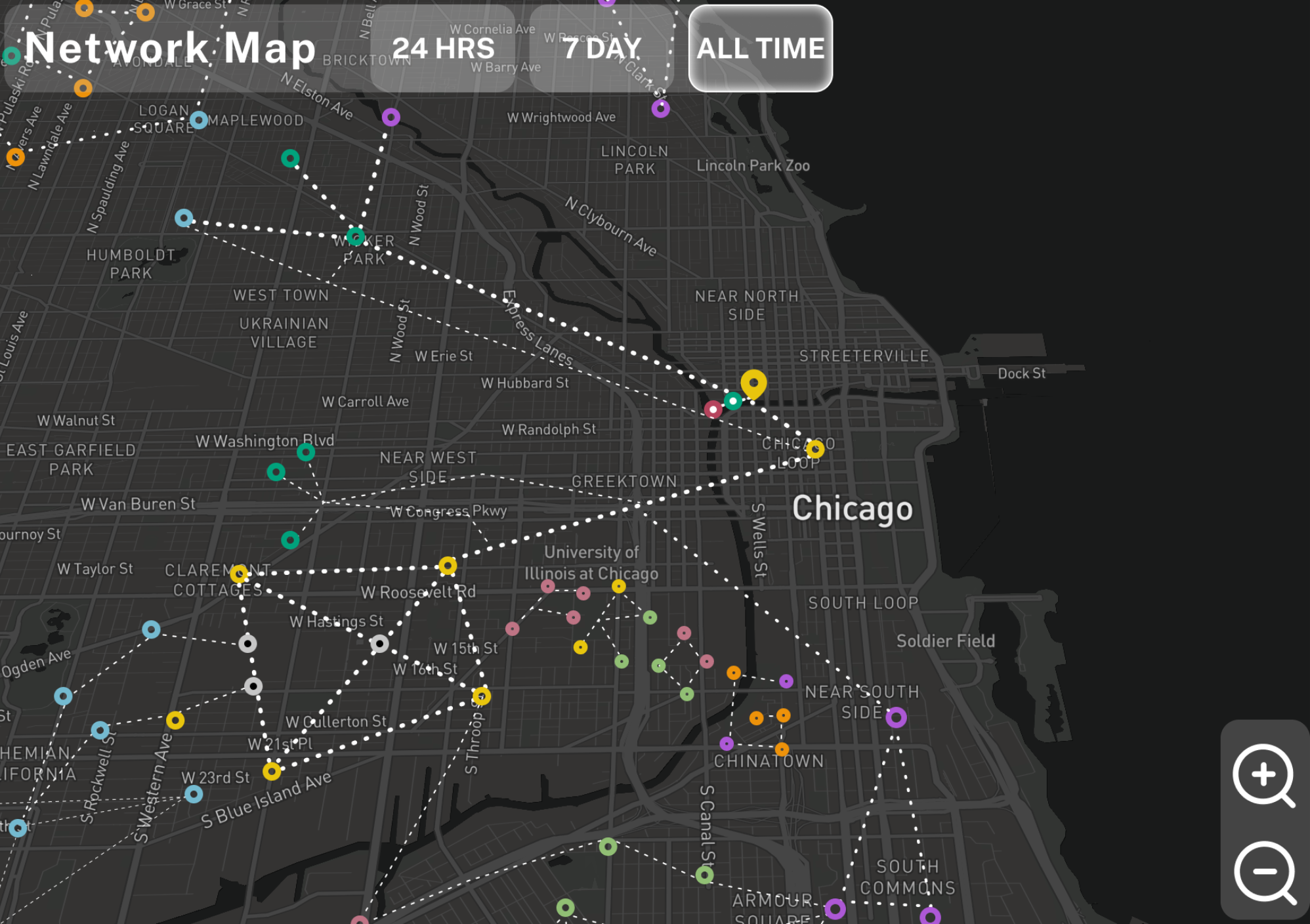Viewport: 1310px width, 924px height.
Task: Click the red node near the river
Action: click(x=713, y=409)
